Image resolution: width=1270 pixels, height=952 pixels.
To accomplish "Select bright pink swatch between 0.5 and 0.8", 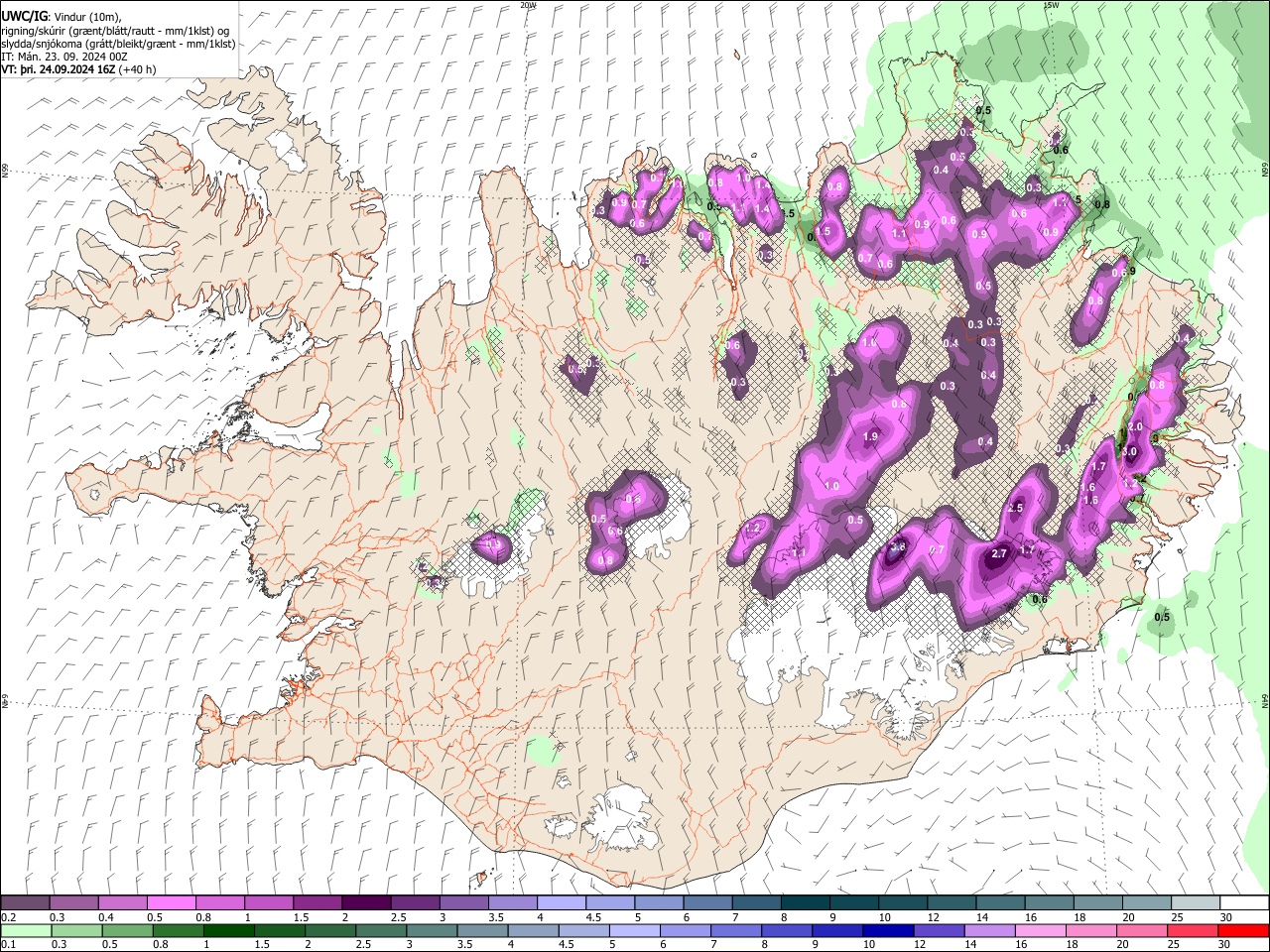I will (171, 903).
